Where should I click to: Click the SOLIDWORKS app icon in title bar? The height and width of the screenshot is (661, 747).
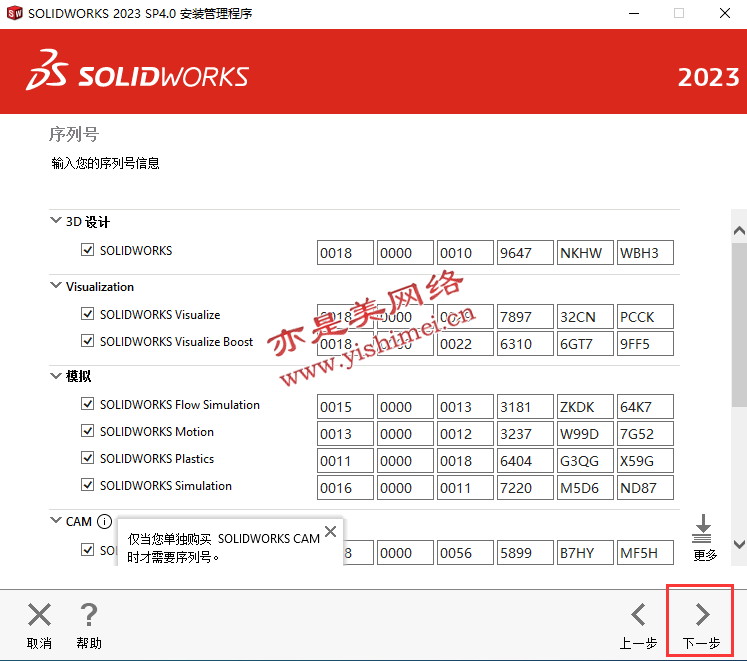click(x=14, y=13)
